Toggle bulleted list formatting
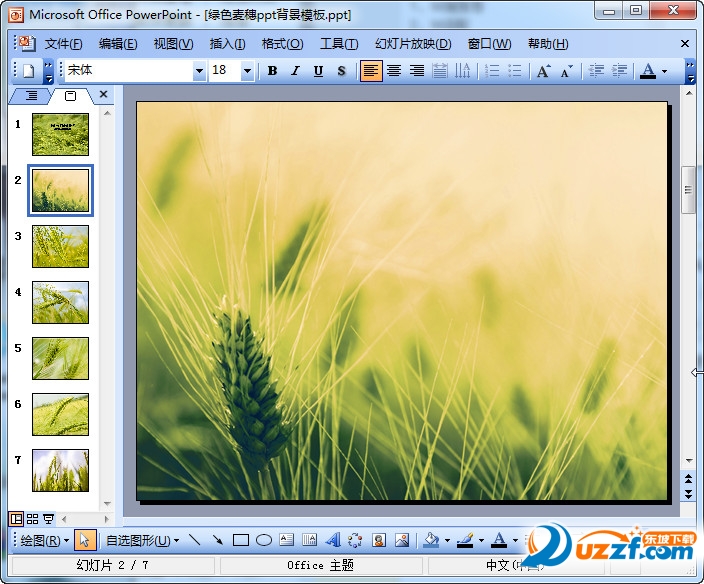Screen dimensions: 704x584 pyautogui.click(x=515, y=71)
